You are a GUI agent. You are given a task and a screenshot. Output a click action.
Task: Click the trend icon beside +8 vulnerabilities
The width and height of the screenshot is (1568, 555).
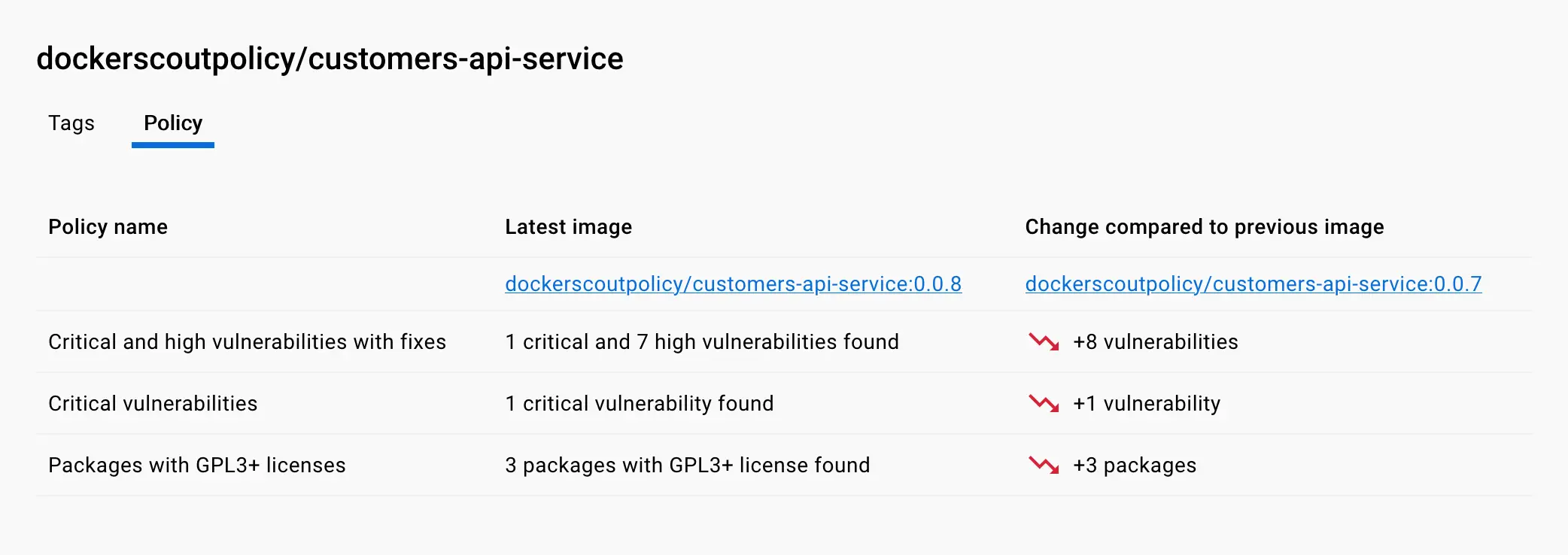coord(1044,342)
